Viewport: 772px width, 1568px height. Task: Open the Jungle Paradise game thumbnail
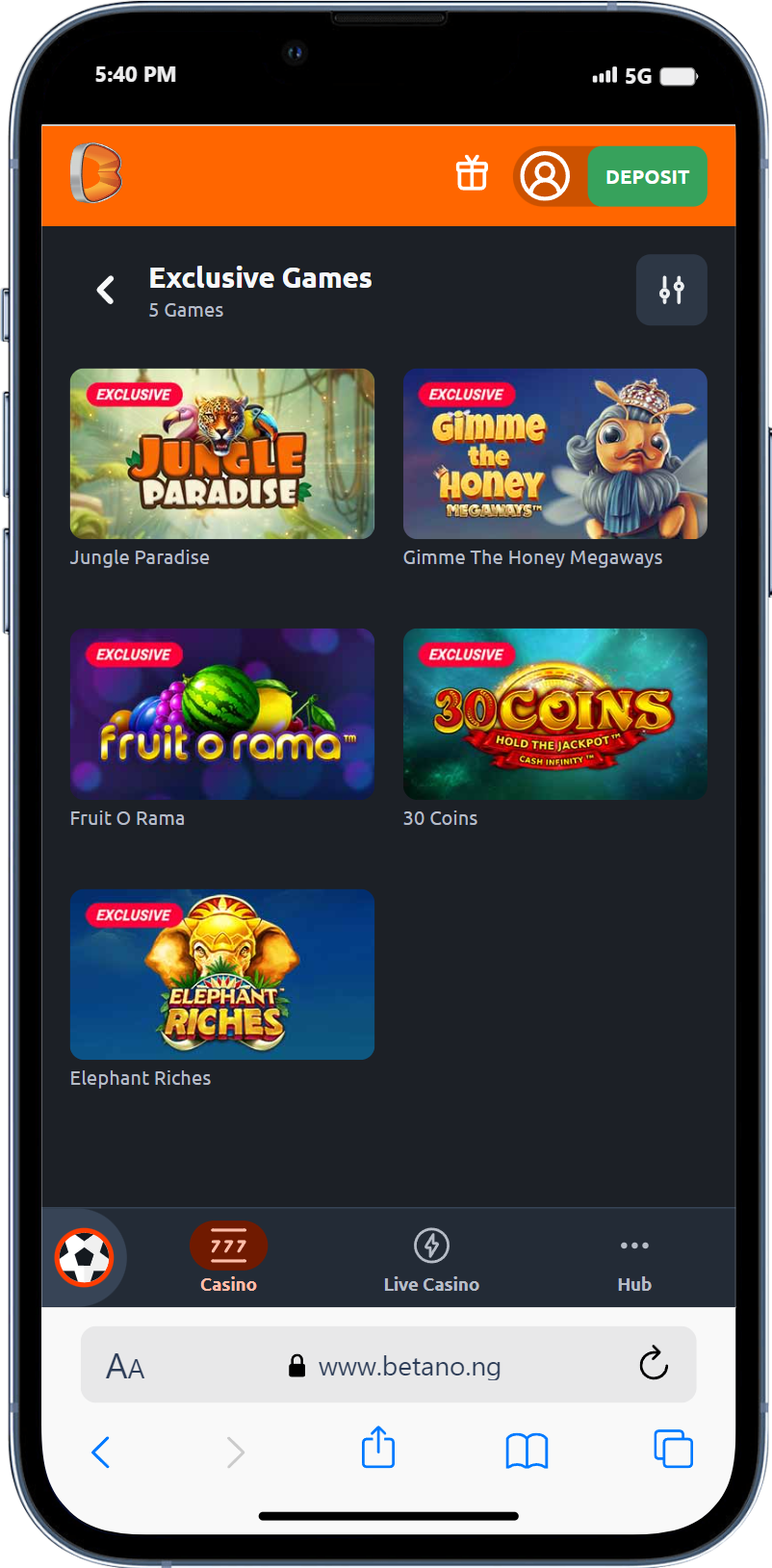pyautogui.click(x=222, y=453)
